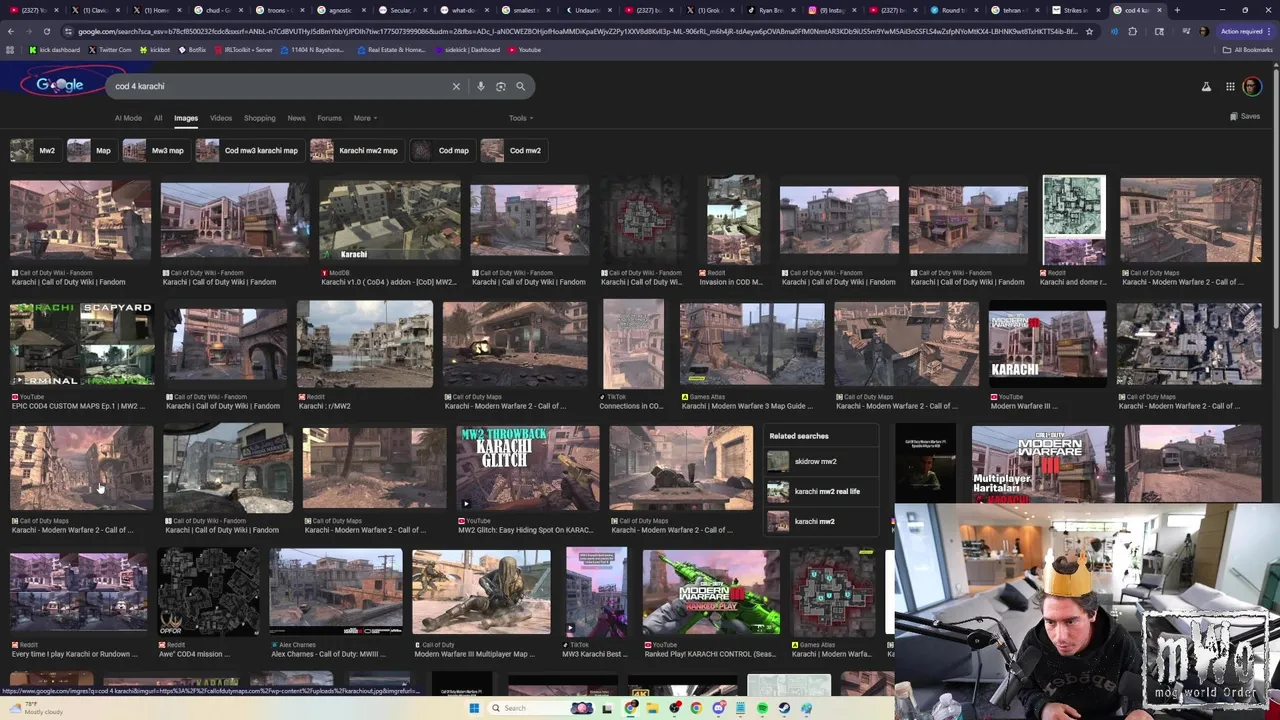Switch to the Videos tab
The height and width of the screenshot is (720, 1280).
tap(221, 118)
